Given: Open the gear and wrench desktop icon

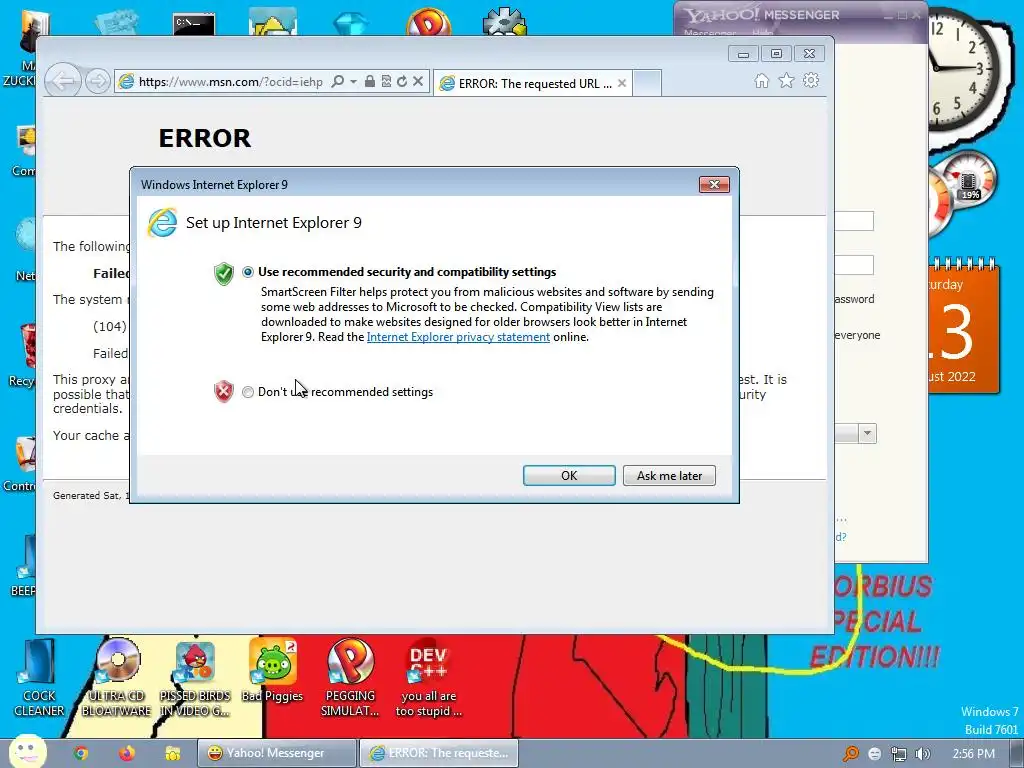Looking at the screenshot, I should 504,22.
